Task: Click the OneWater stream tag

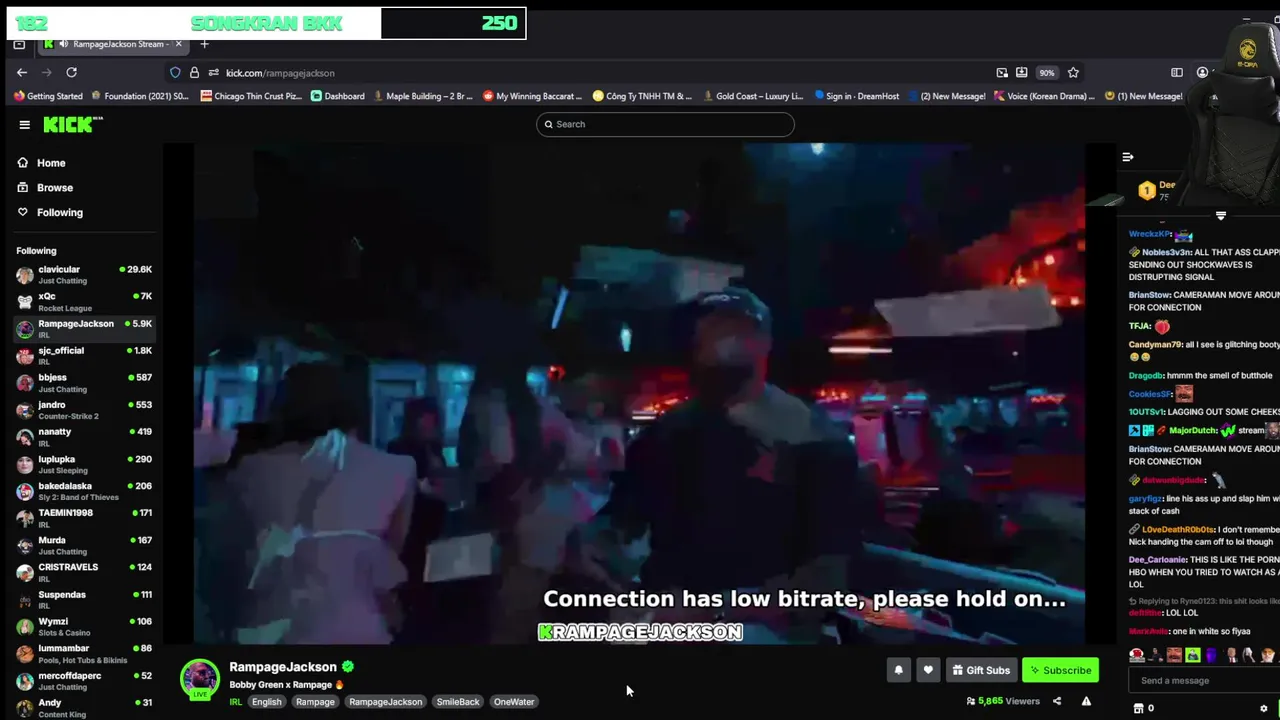Action: click(514, 702)
